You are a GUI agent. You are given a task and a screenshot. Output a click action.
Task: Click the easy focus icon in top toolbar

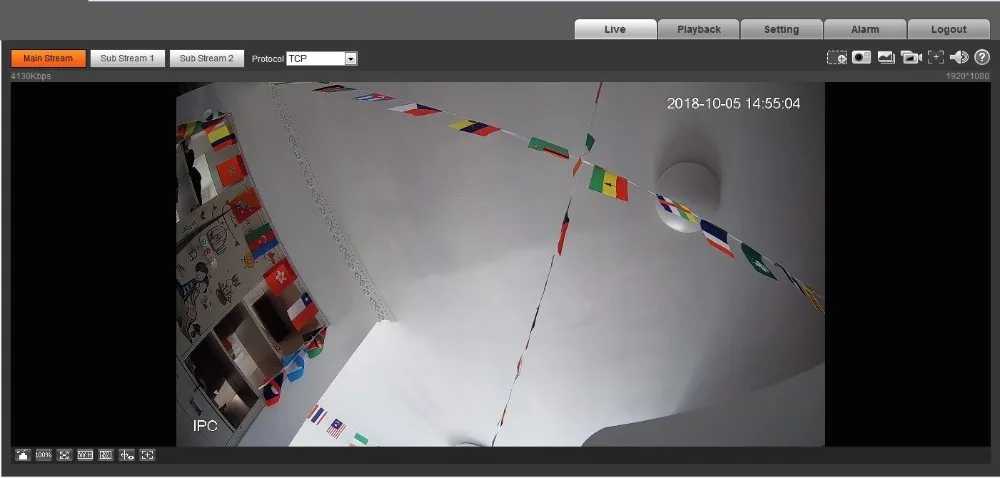tap(936, 57)
